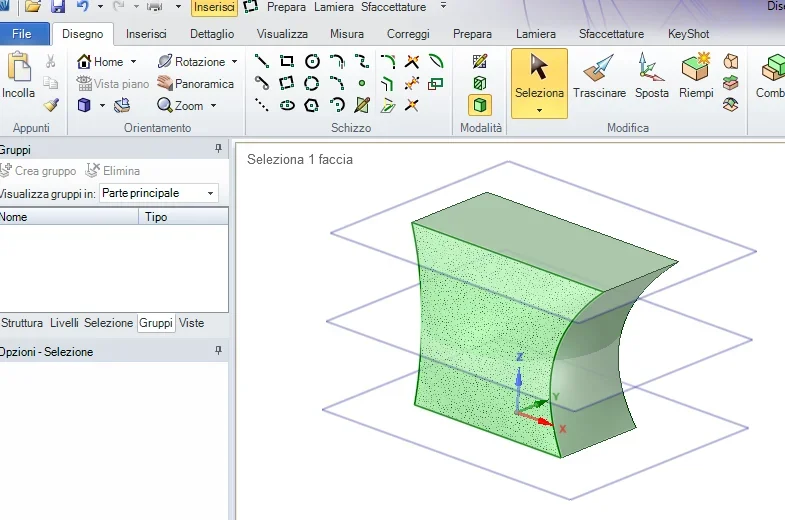The width and height of the screenshot is (785, 520).
Task: Click the Home view button
Action: click(101, 62)
